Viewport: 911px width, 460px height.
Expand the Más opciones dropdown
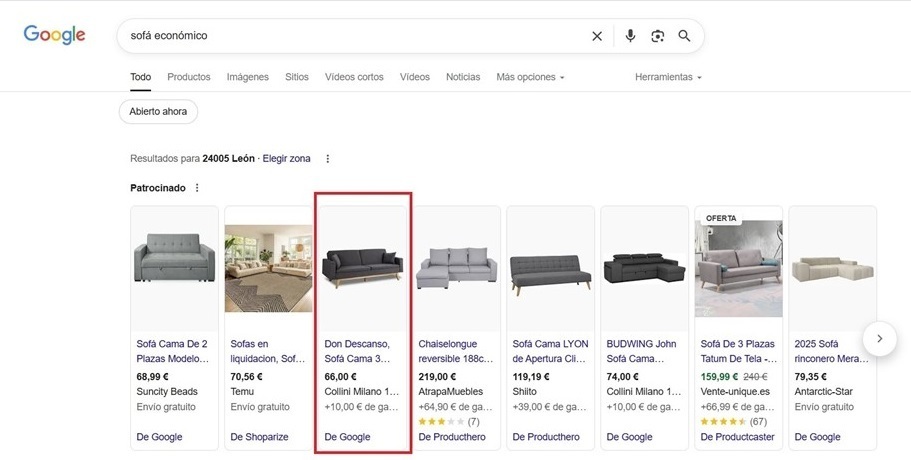click(530, 77)
